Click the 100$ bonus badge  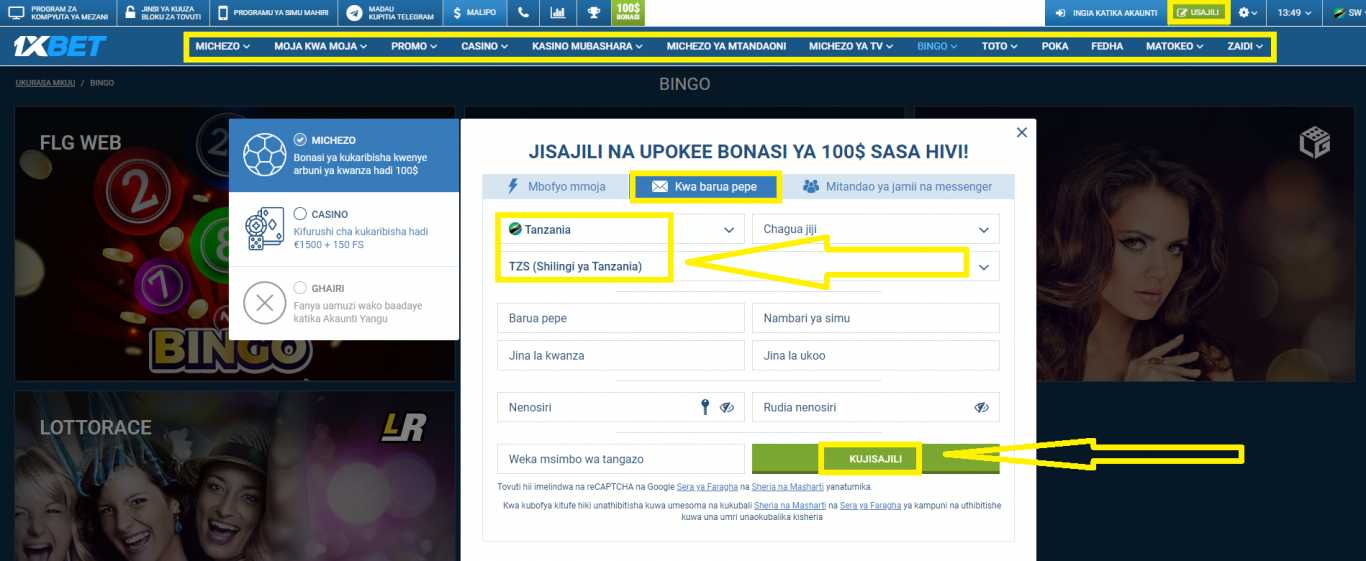click(628, 13)
